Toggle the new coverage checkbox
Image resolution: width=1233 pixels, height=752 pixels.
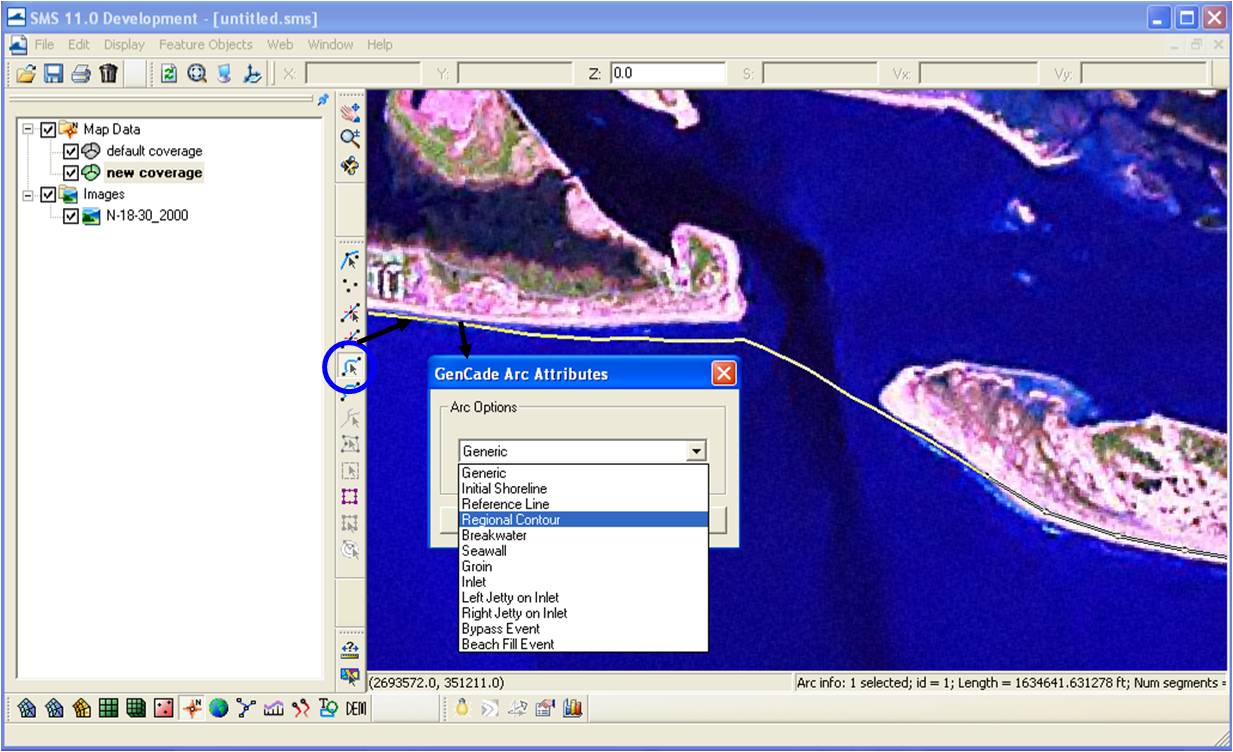[x=70, y=172]
